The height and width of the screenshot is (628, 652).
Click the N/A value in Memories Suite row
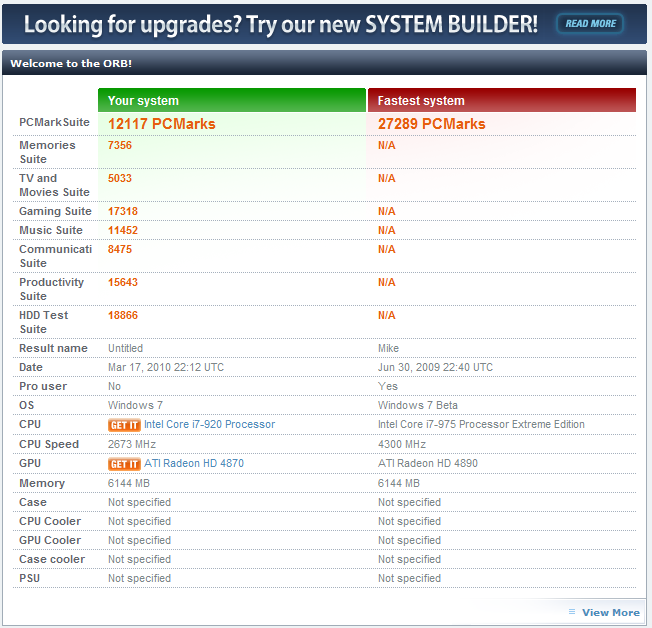pos(387,145)
